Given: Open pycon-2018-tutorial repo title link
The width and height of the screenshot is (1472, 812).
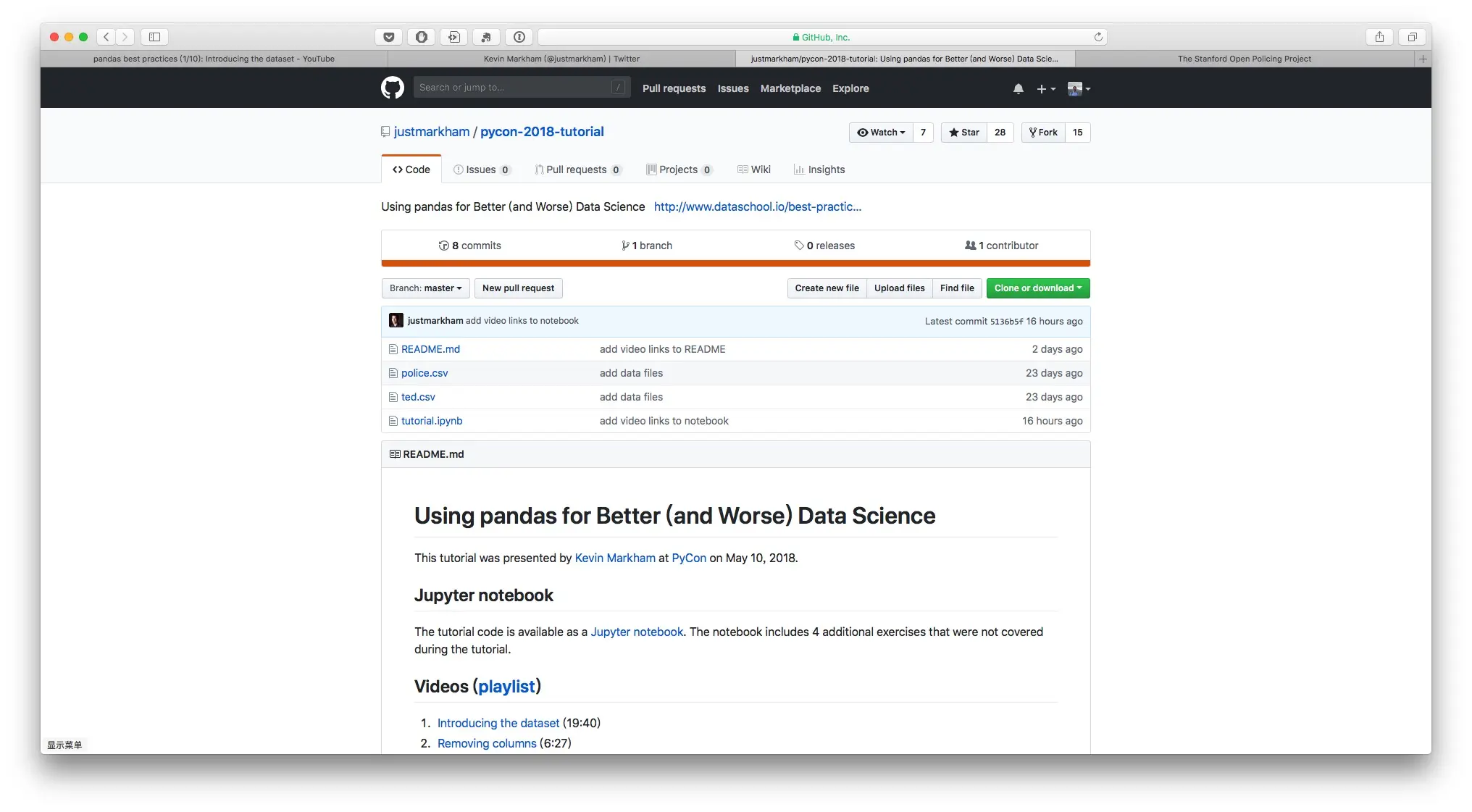Looking at the screenshot, I should point(542,132).
